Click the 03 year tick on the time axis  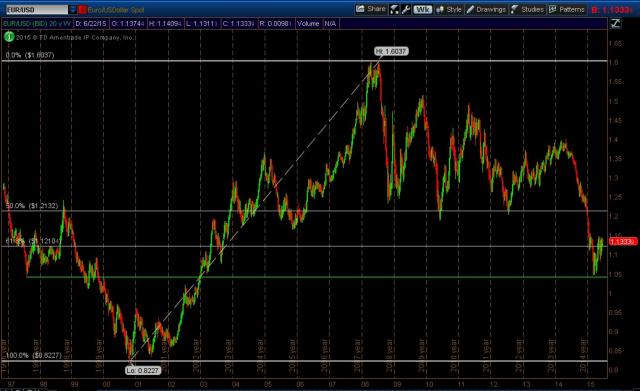pyautogui.click(x=203, y=384)
